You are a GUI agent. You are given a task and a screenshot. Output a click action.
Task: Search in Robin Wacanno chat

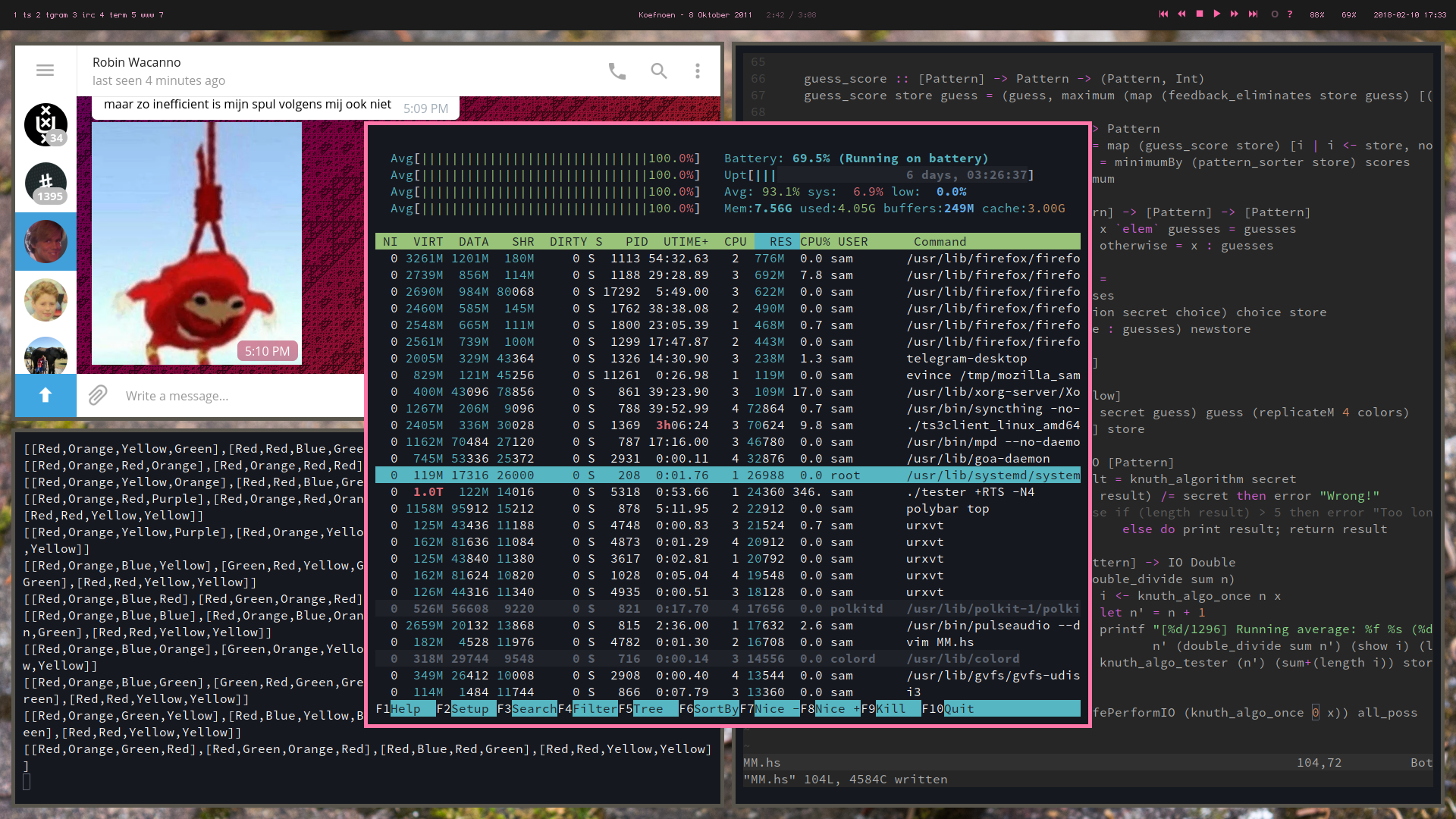[659, 71]
